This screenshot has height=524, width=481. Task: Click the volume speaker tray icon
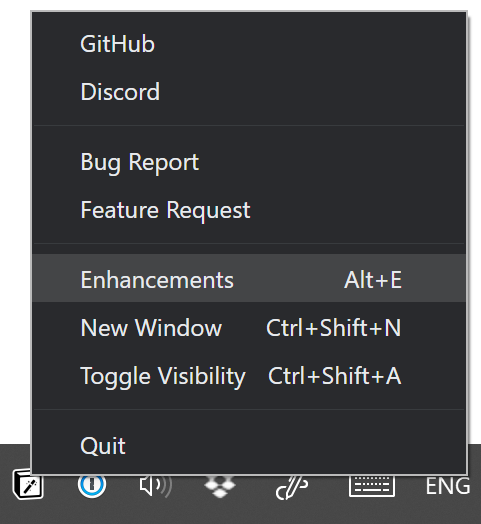(156, 486)
